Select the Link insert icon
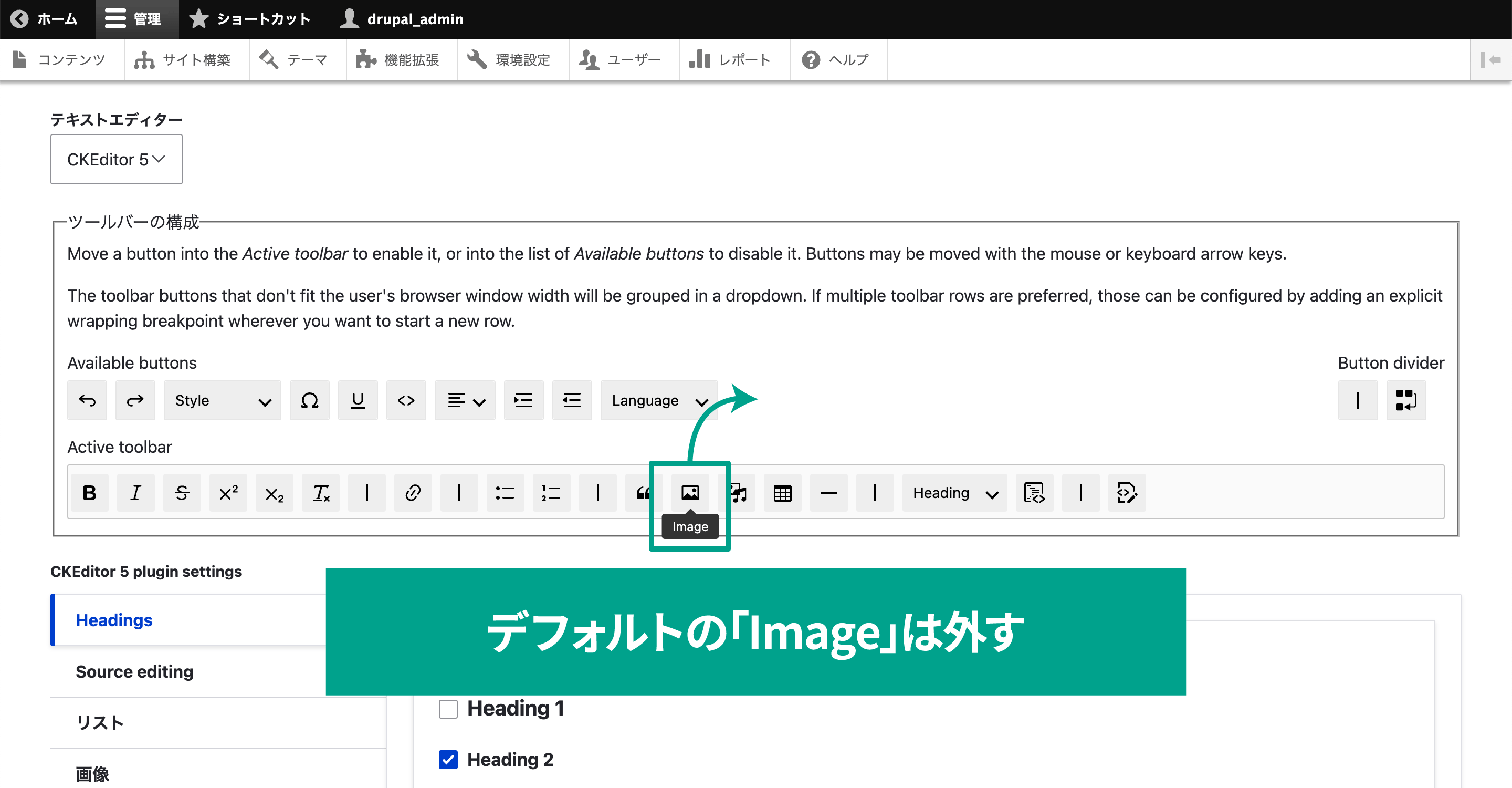The image size is (1512, 788). (411, 492)
